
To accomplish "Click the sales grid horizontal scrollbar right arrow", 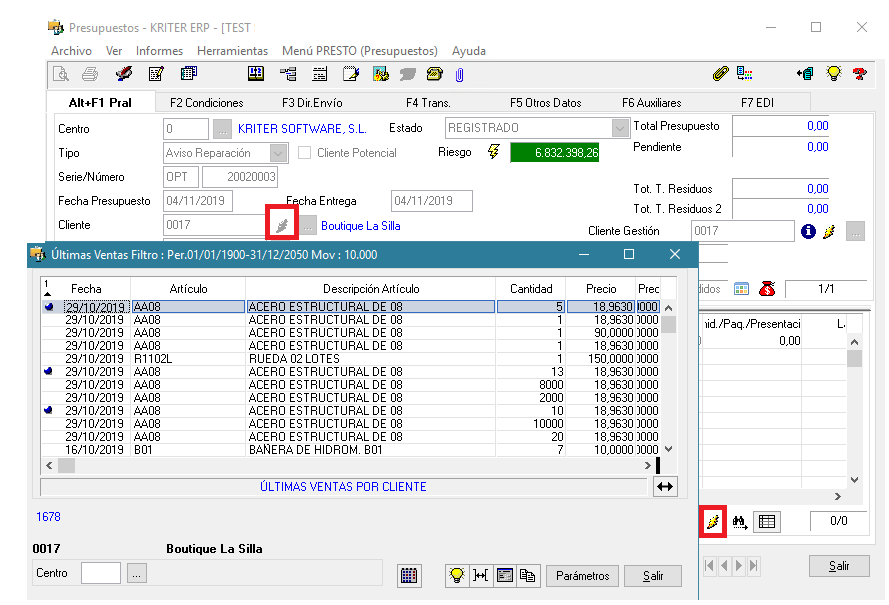I will coord(647,466).
